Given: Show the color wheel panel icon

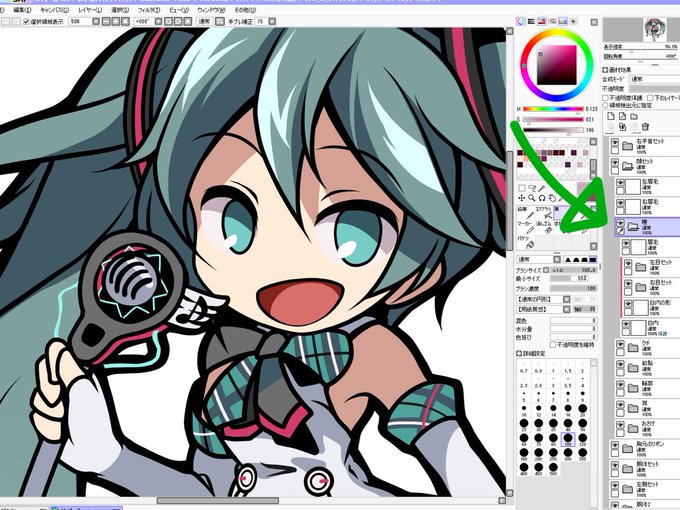Looking at the screenshot, I should (521, 21).
